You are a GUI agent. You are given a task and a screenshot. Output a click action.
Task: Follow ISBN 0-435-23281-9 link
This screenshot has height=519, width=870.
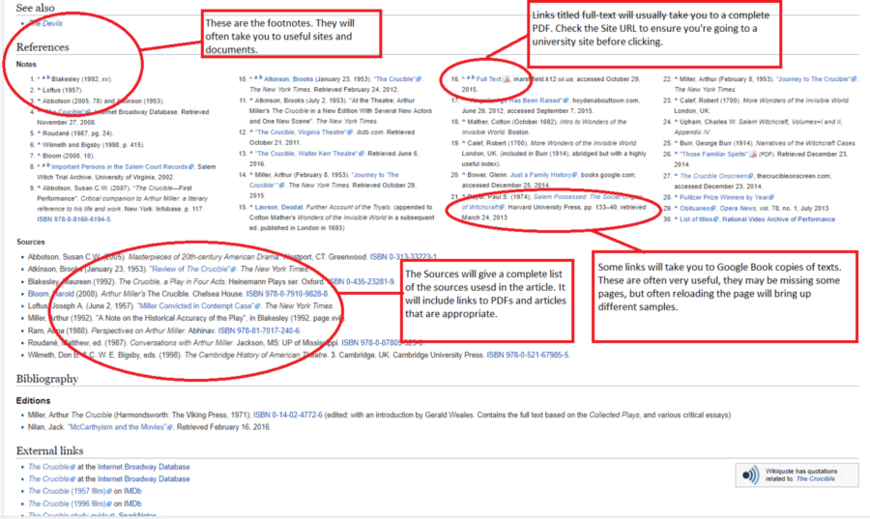pos(362,281)
